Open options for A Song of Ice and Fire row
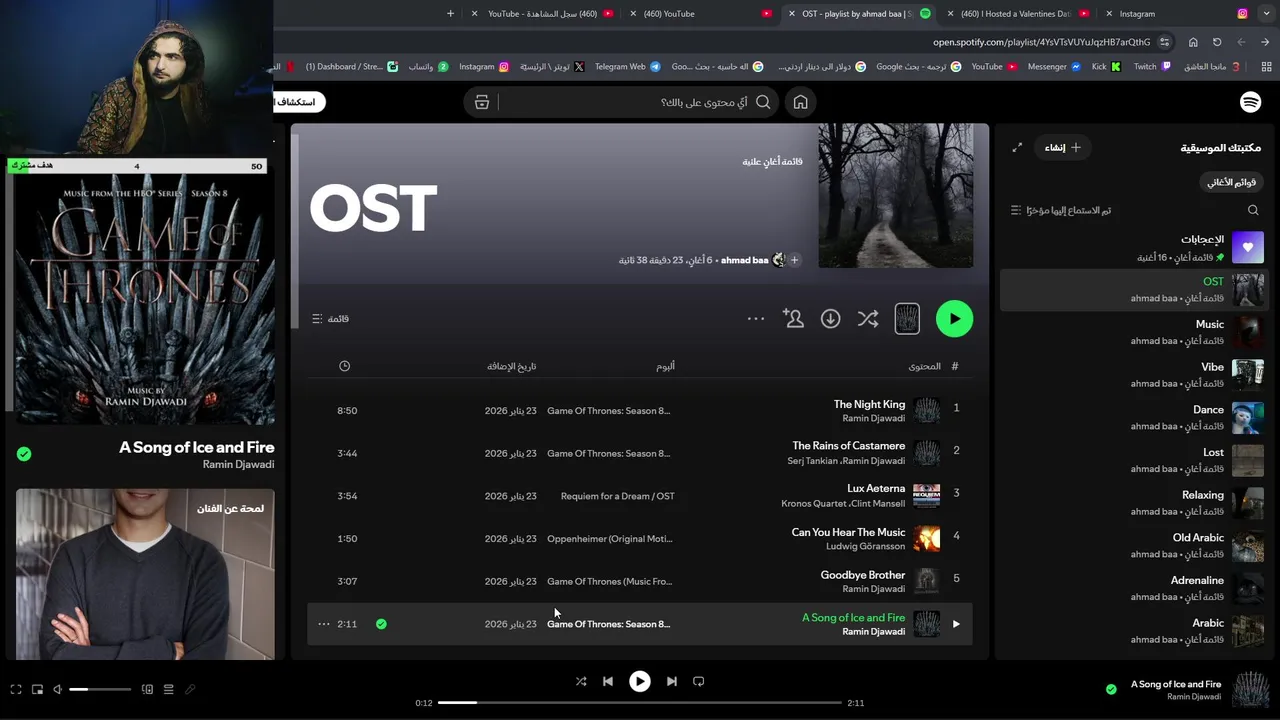 (x=324, y=624)
